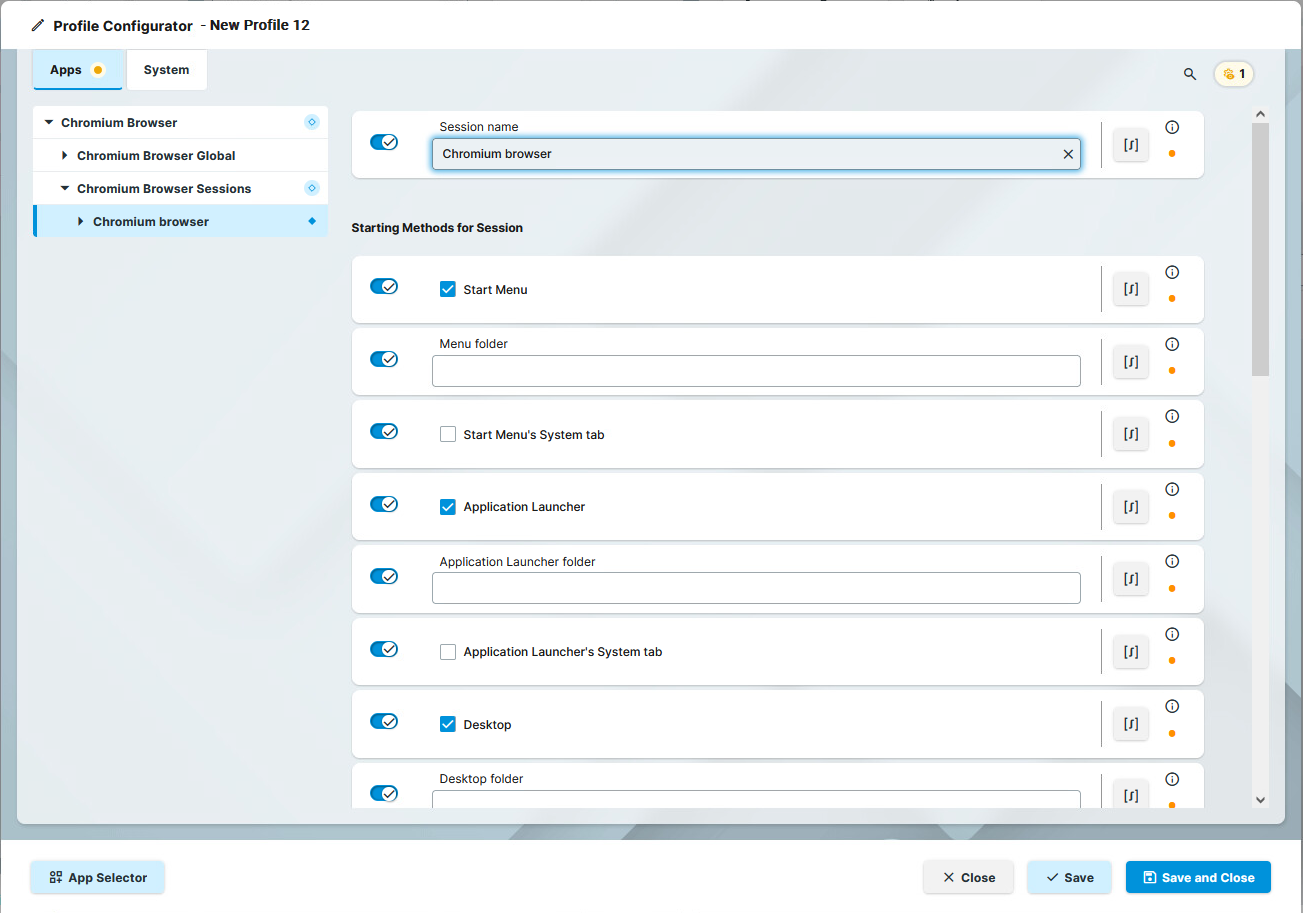Uncheck the Start Menu checkbox

pyautogui.click(x=447, y=289)
